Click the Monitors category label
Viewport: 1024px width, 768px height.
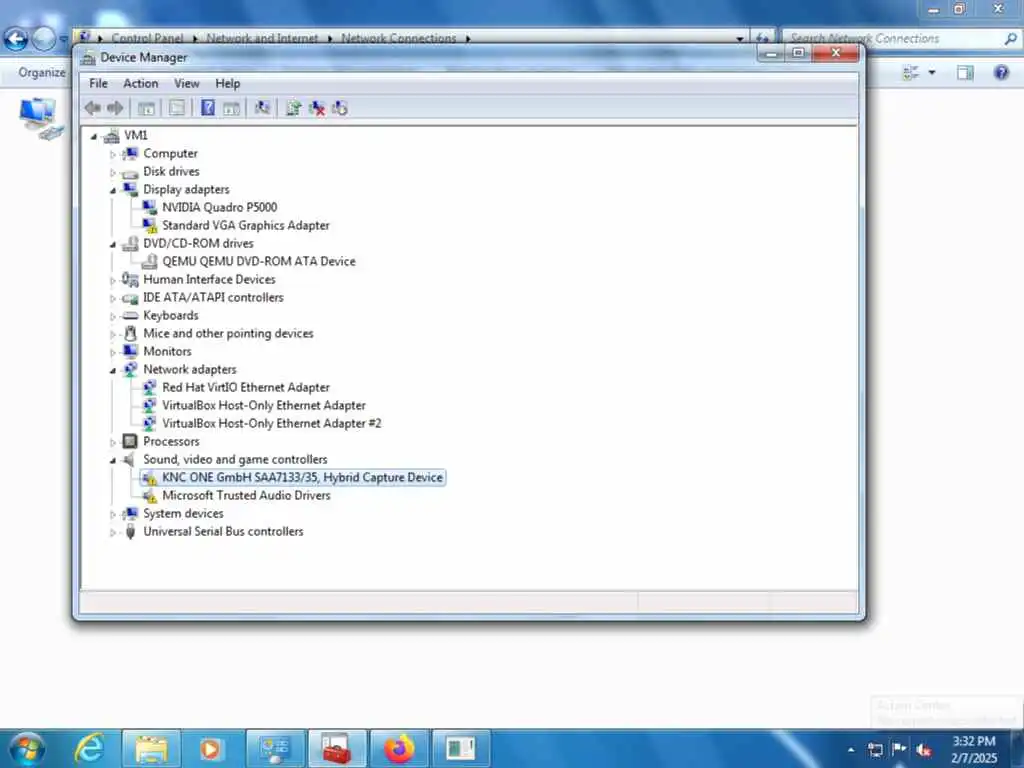(x=167, y=351)
